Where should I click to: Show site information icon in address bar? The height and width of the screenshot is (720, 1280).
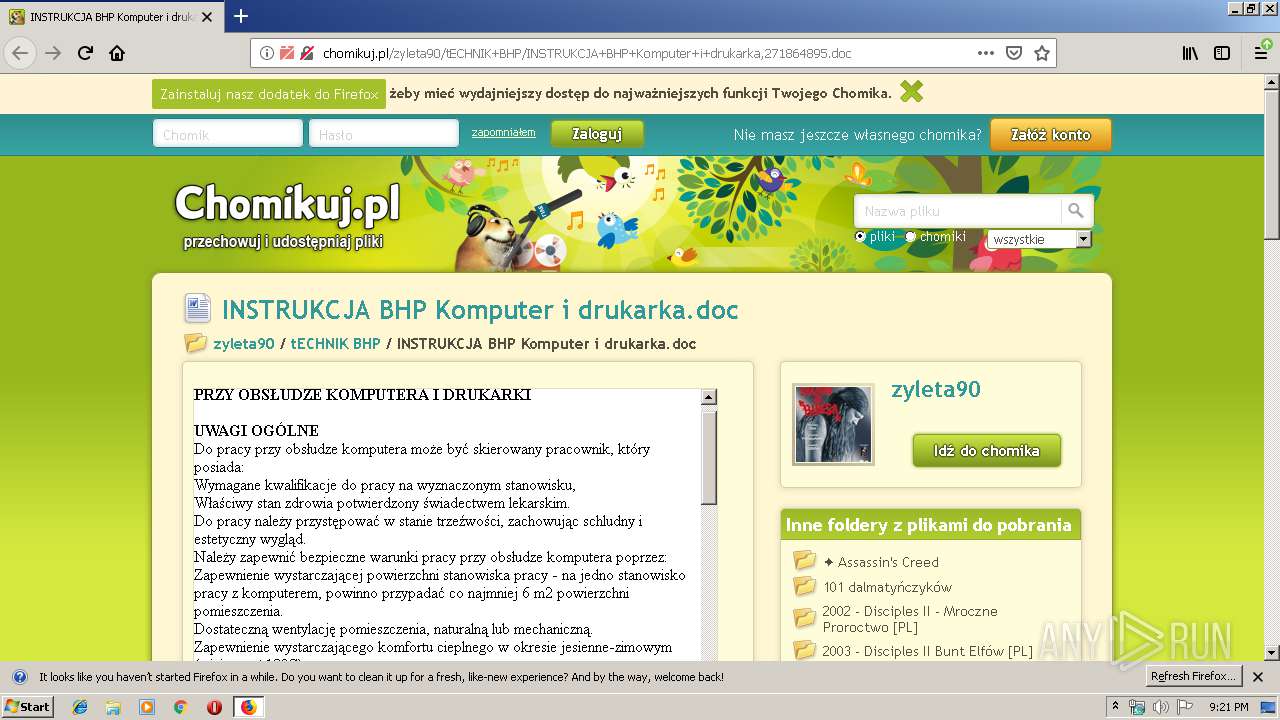pyautogui.click(x=267, y=53)
